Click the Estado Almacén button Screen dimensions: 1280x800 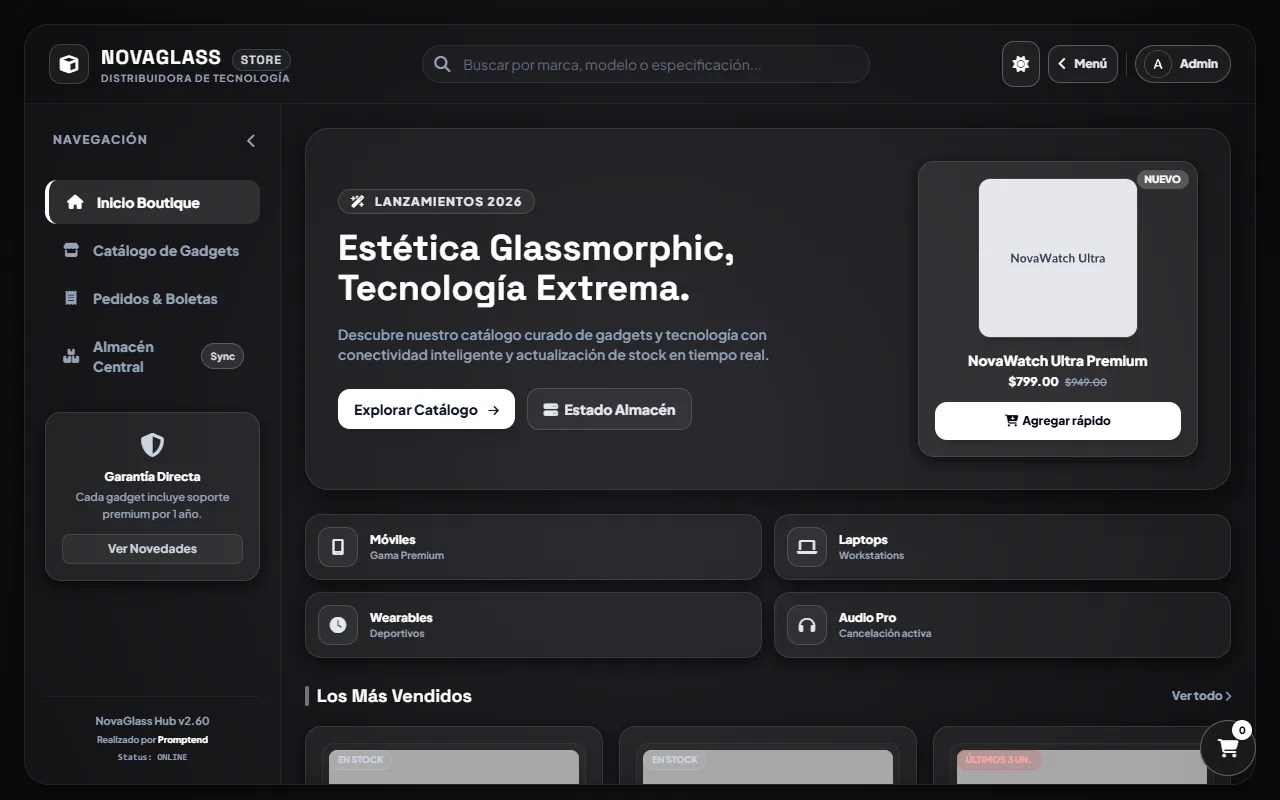609,409
